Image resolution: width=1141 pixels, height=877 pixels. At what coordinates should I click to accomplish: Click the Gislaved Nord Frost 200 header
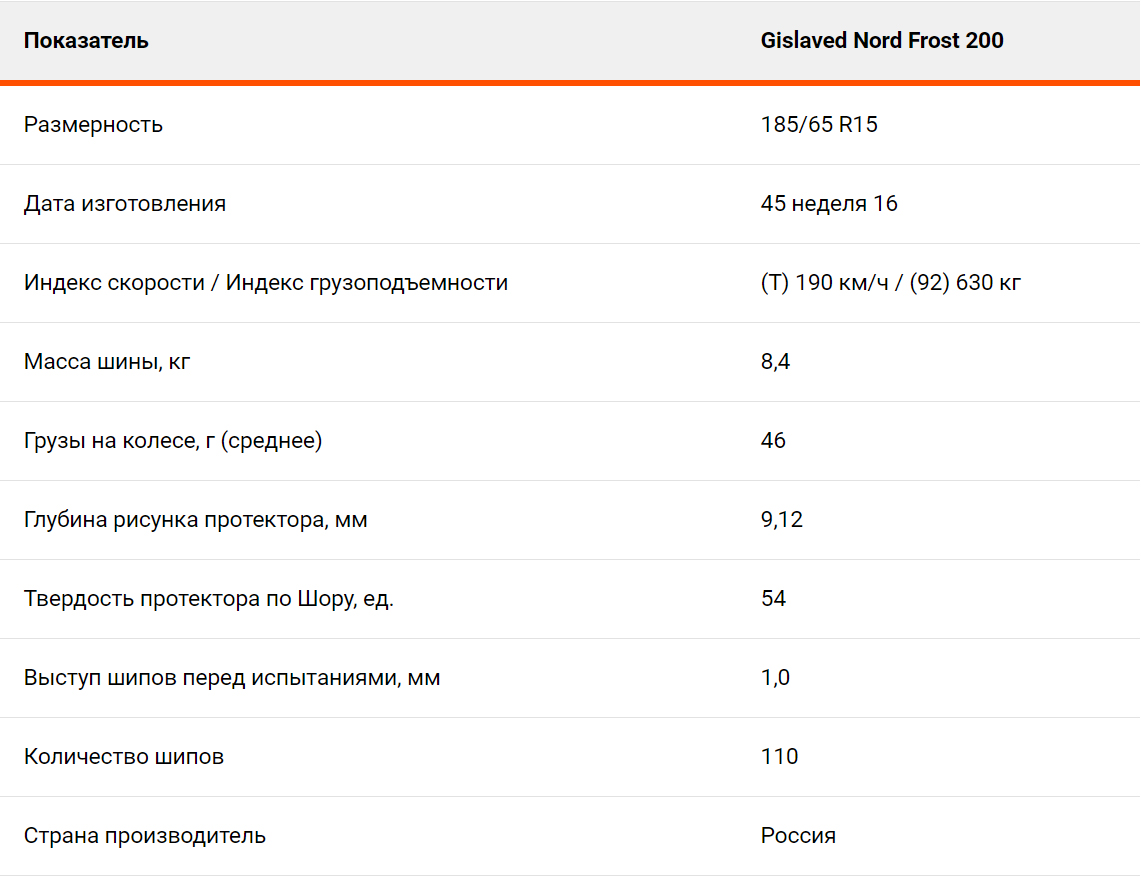882,40
